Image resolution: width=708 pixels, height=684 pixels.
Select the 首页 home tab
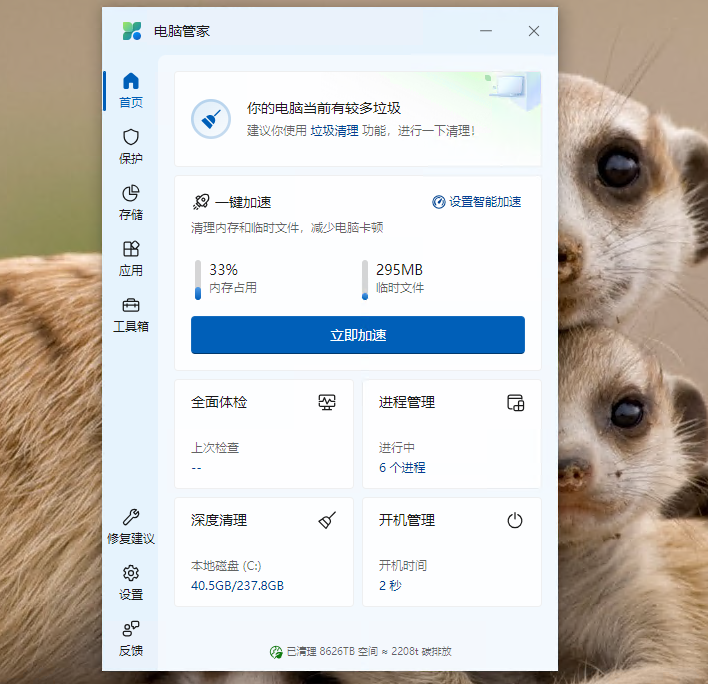coord(130,90)
